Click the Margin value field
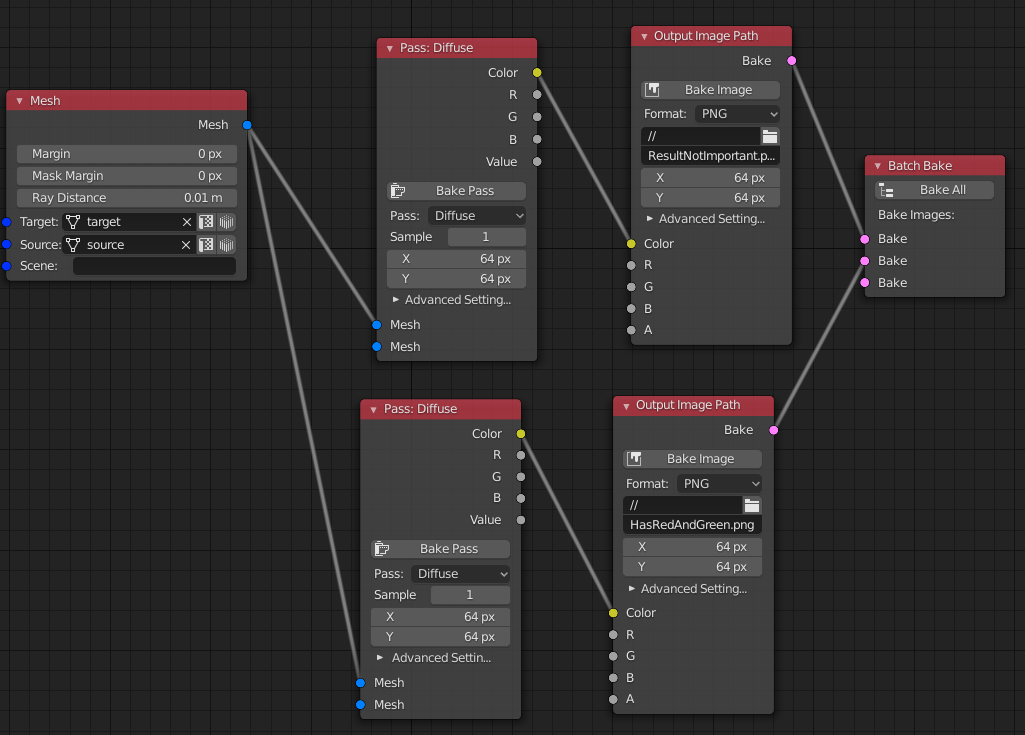The image size is (1025, 735). pyautogui.click(x=127, y=154)
